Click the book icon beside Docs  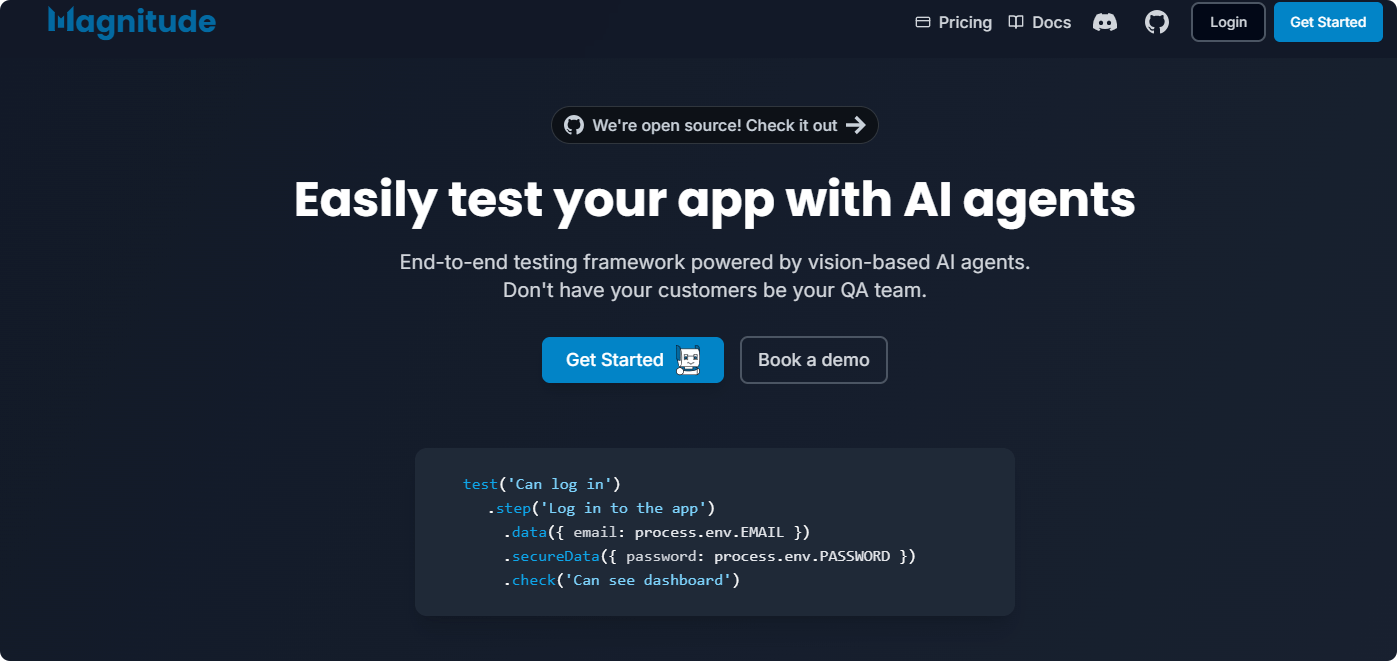pyautogui.click(x=1016, y=22)
